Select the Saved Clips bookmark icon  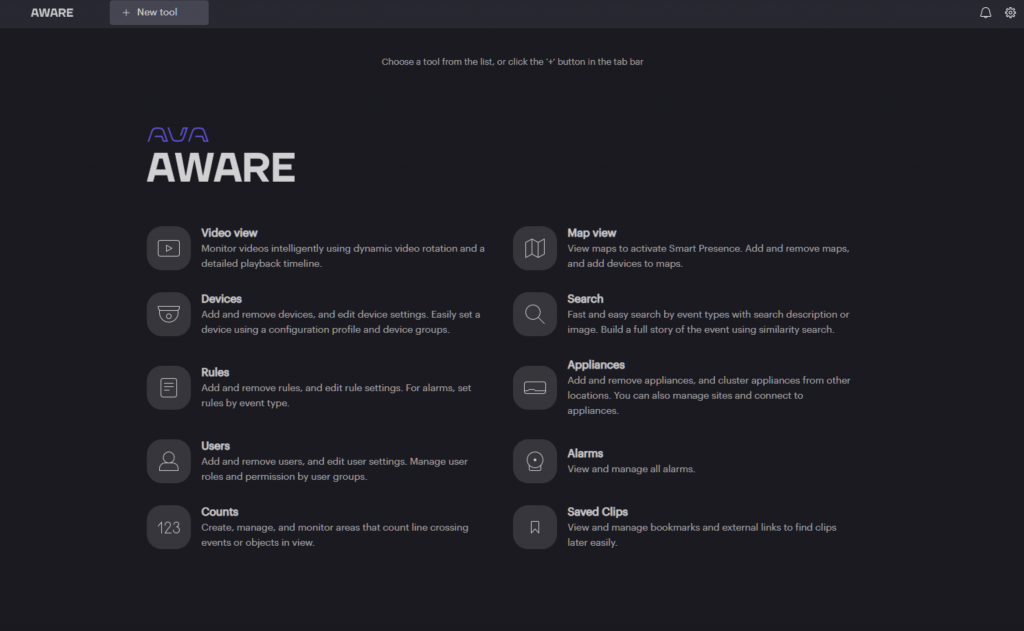click(534, 527)
